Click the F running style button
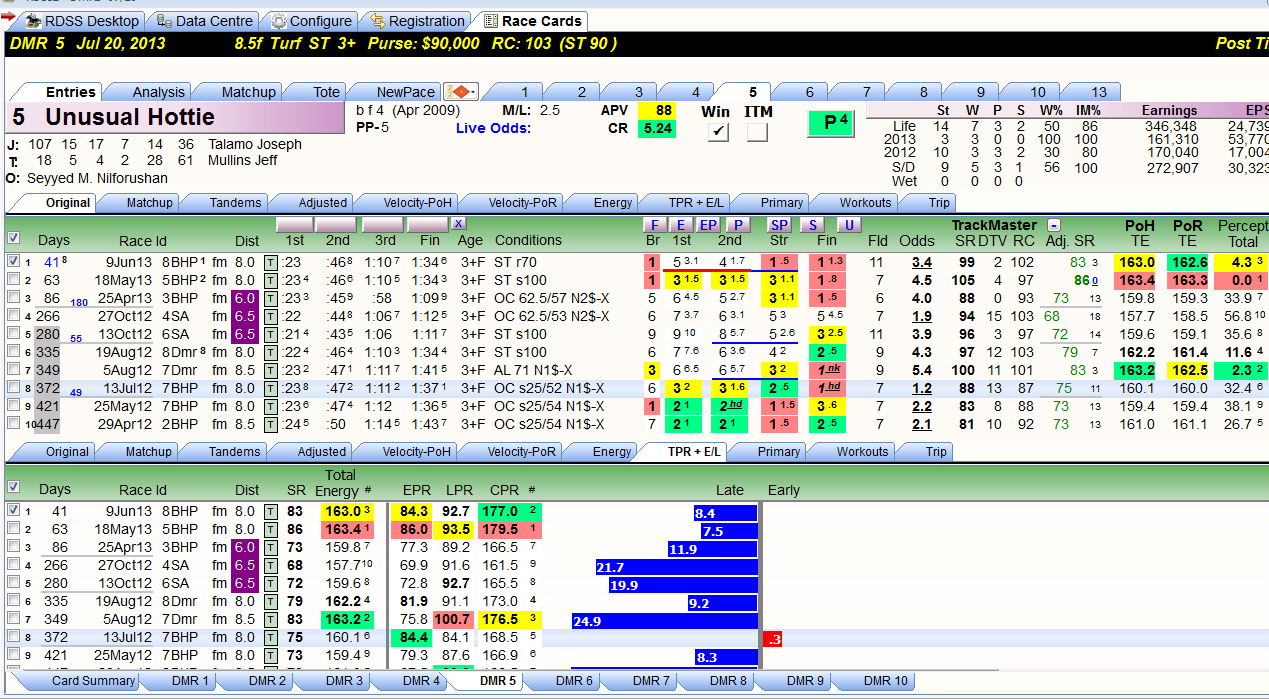The width and height of the screenshot is (1269, 699). coord(653,225)
